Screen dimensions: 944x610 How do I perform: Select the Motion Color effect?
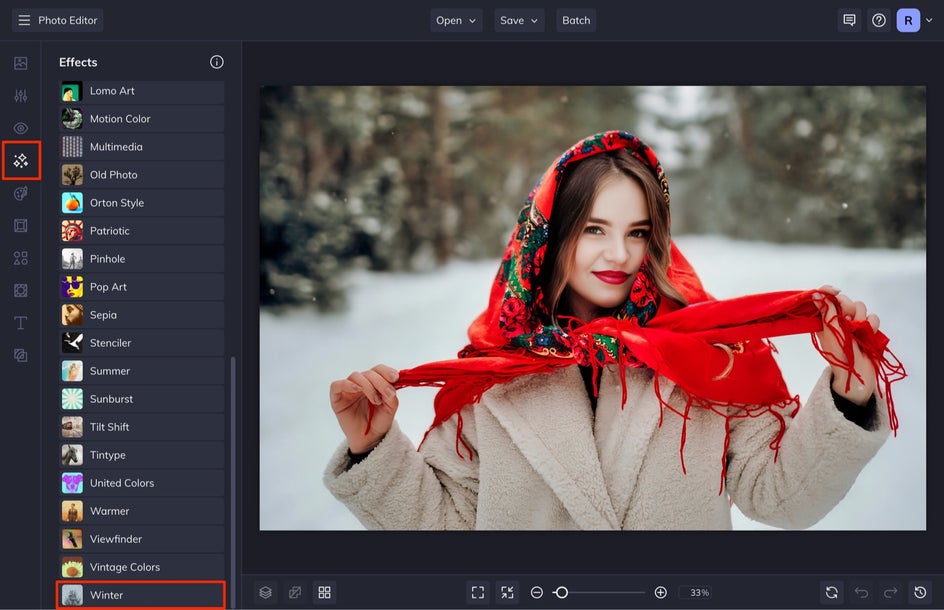click(x=142, y=119)
